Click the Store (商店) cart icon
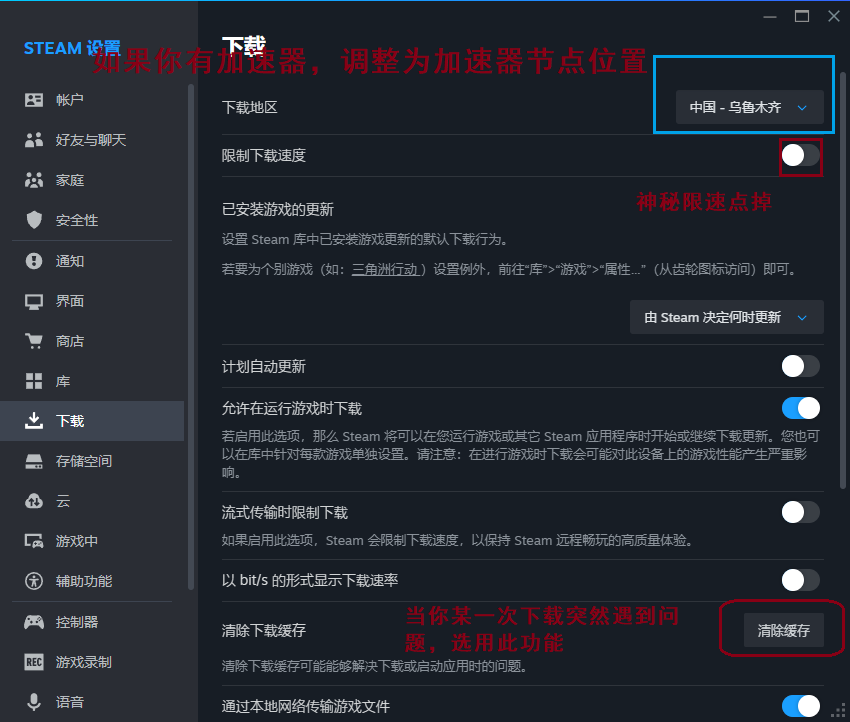This screenshot has width=850, height=722. [34, 341]
